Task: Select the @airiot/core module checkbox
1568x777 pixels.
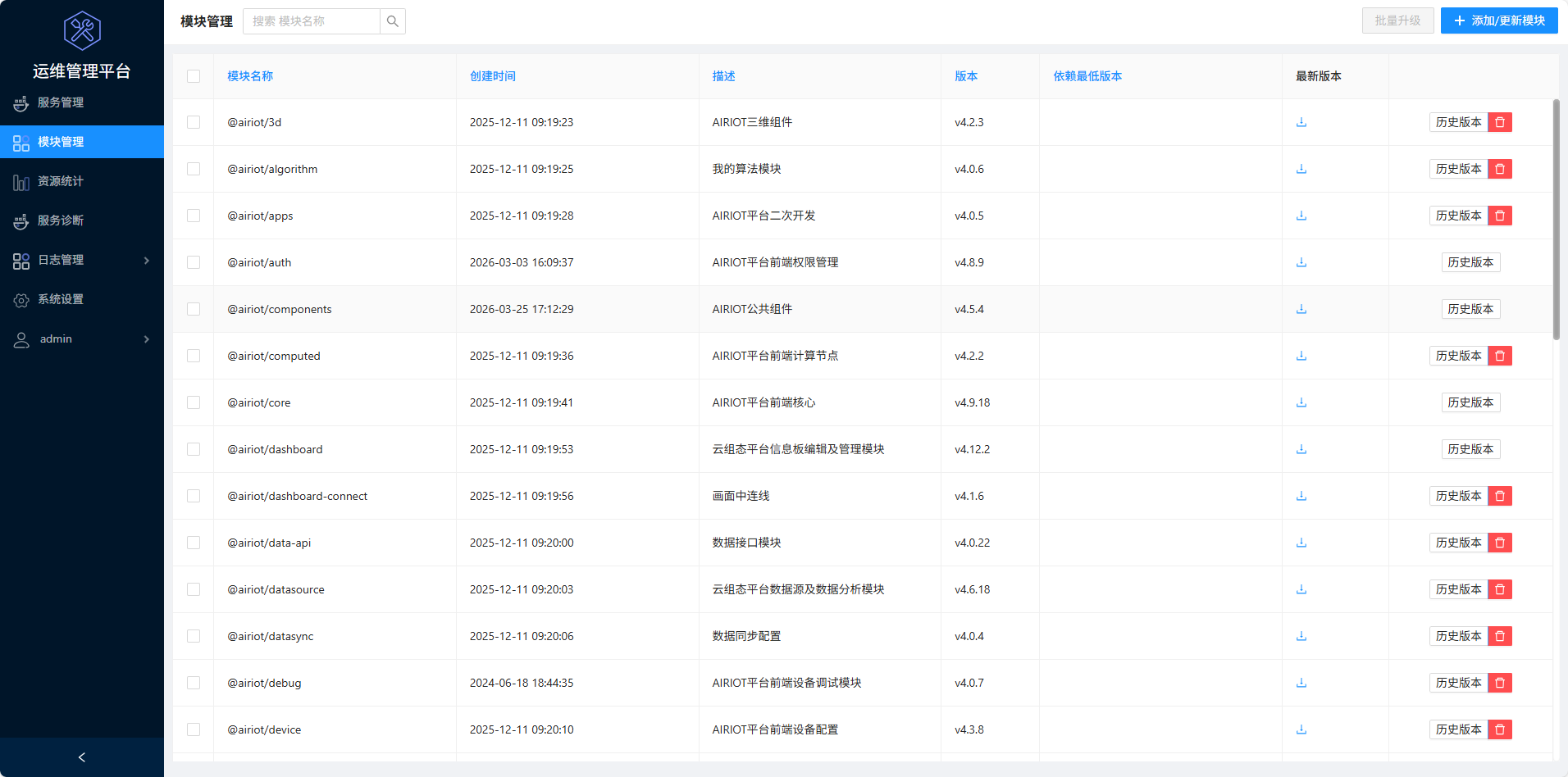Action: click(x=194, y=402)
